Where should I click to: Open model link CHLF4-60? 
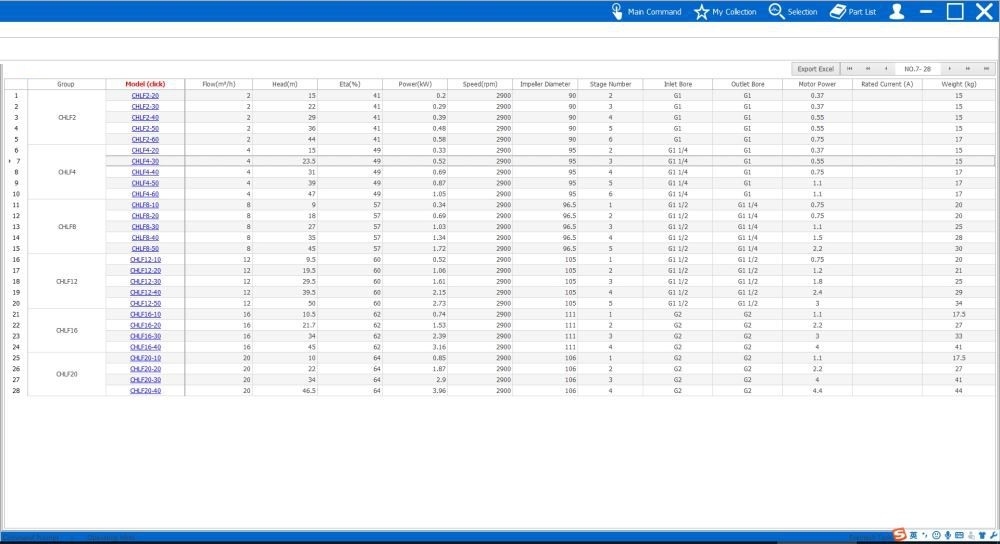(145, 195)
